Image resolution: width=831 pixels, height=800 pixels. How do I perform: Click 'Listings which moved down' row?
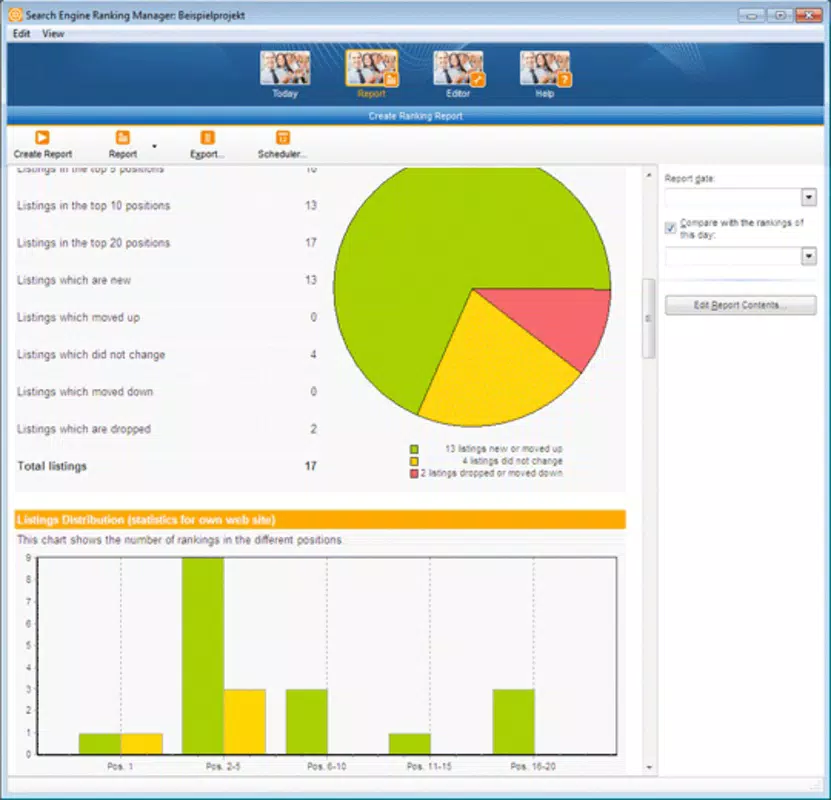pos(167,391)
